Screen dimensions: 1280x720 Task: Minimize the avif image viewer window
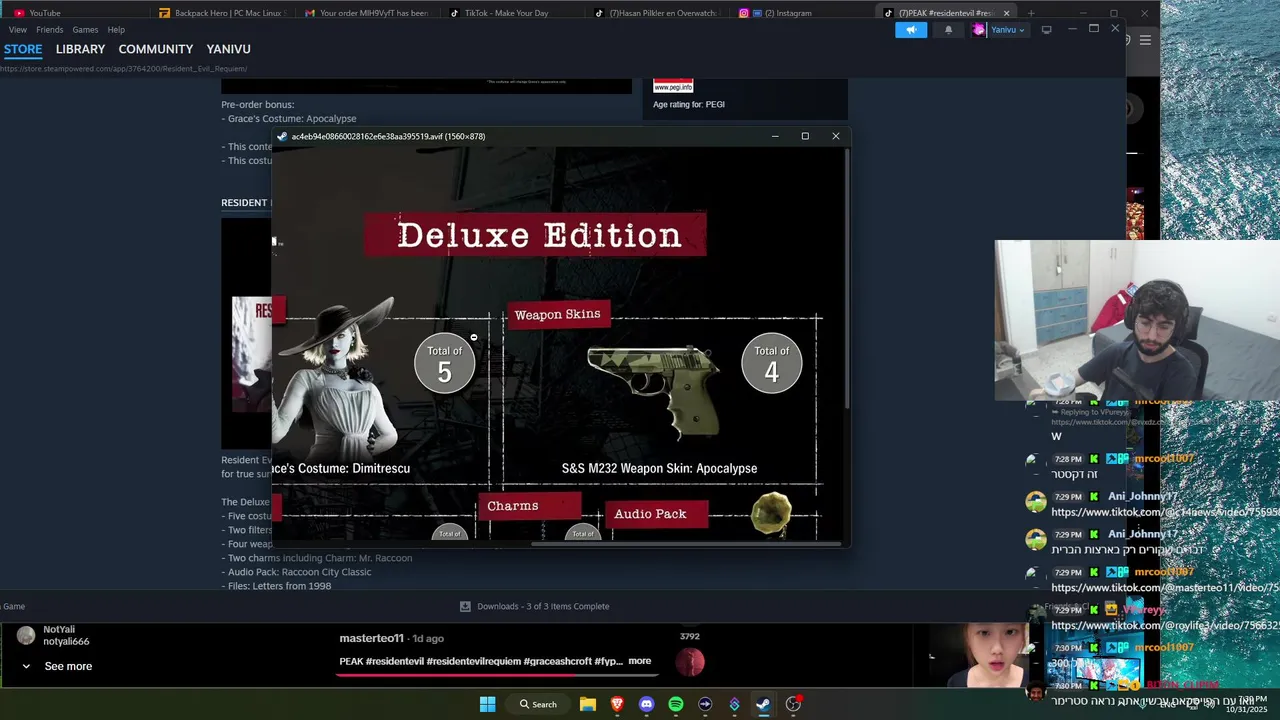tap(775, 136)
